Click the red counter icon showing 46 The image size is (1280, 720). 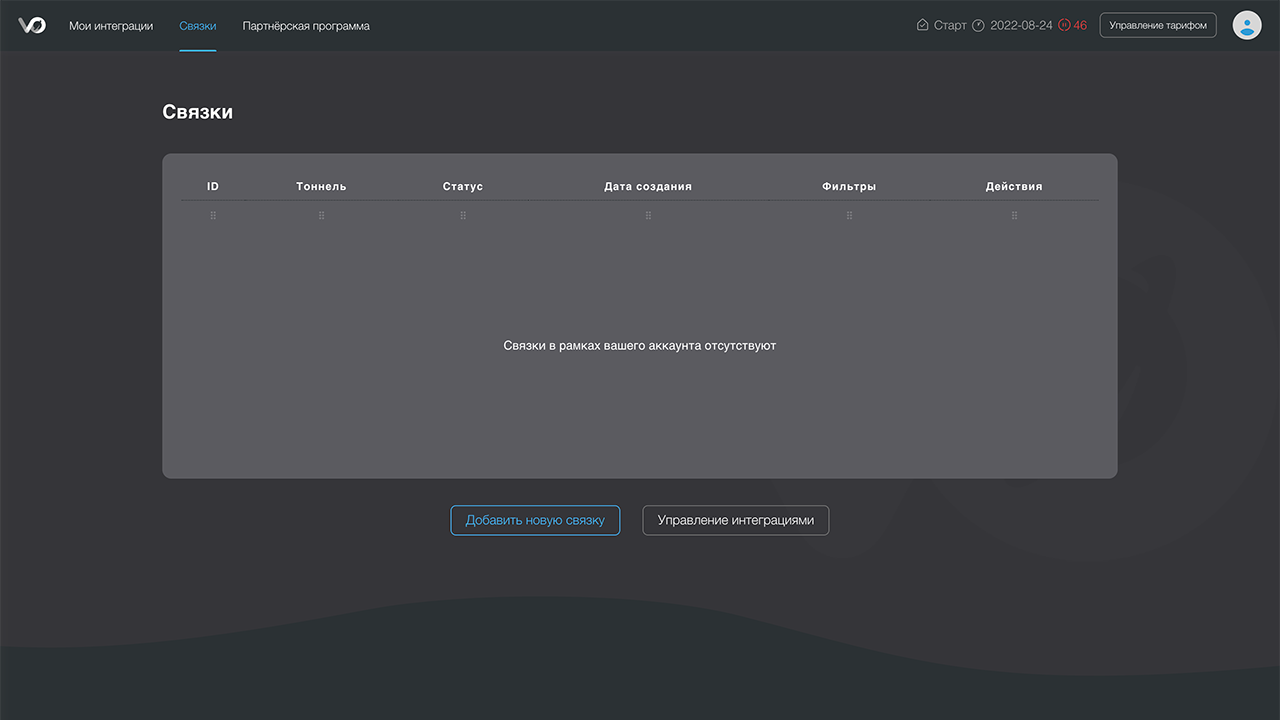pos(1064,25)
